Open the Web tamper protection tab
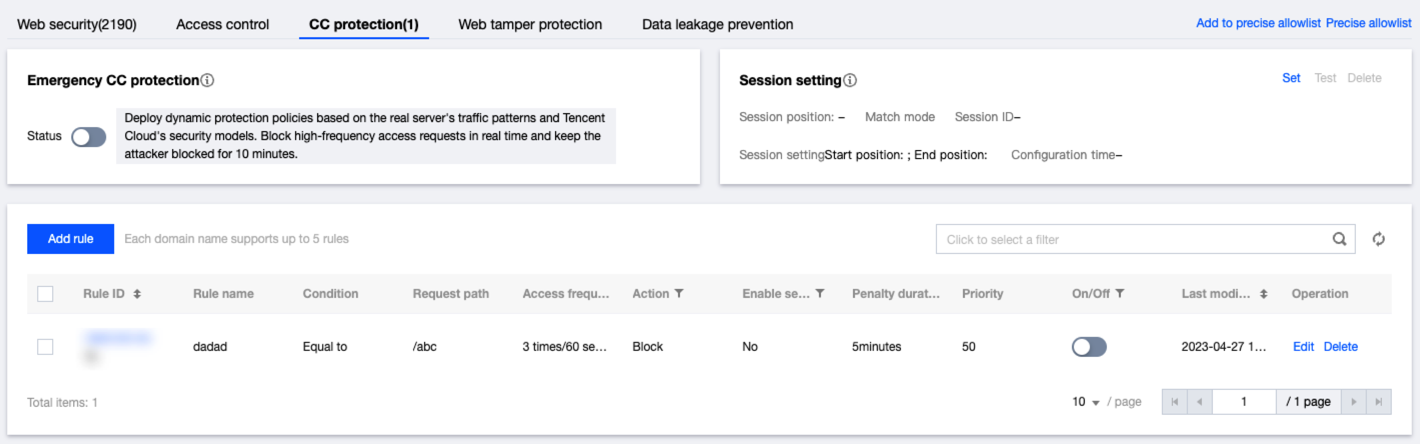The height and width of the screenshot is (444, 1420). [x=530, y=24]
